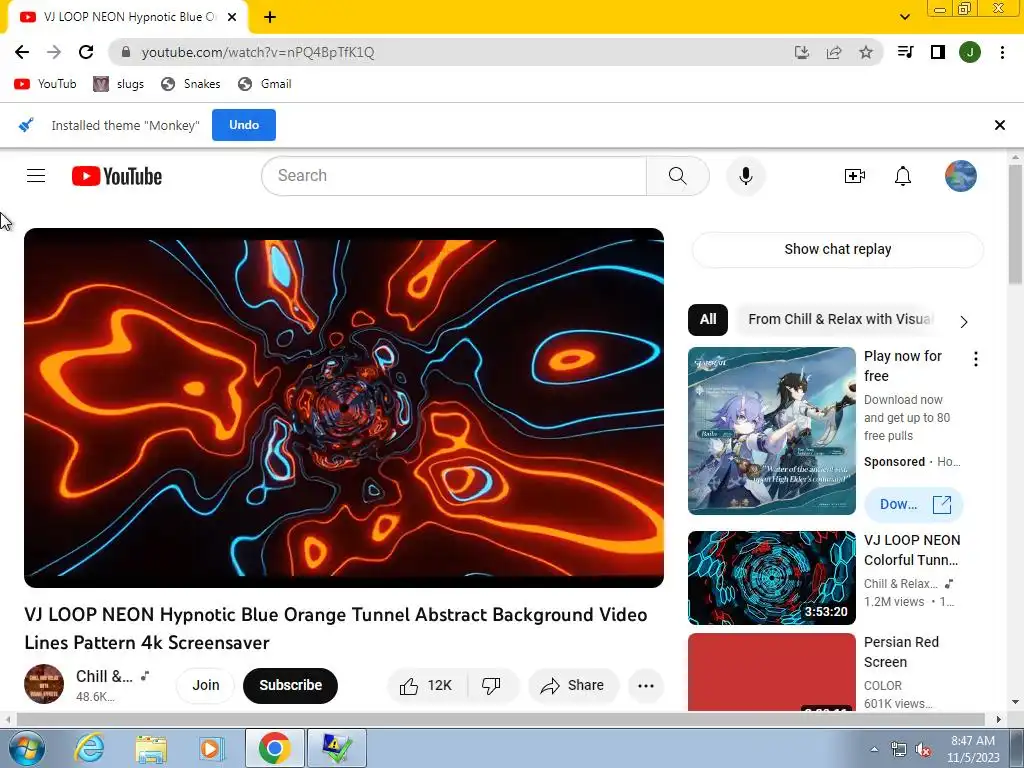Open the Windows Start menu
Screen dimensions: 1024x768
(x=26, y=748)
